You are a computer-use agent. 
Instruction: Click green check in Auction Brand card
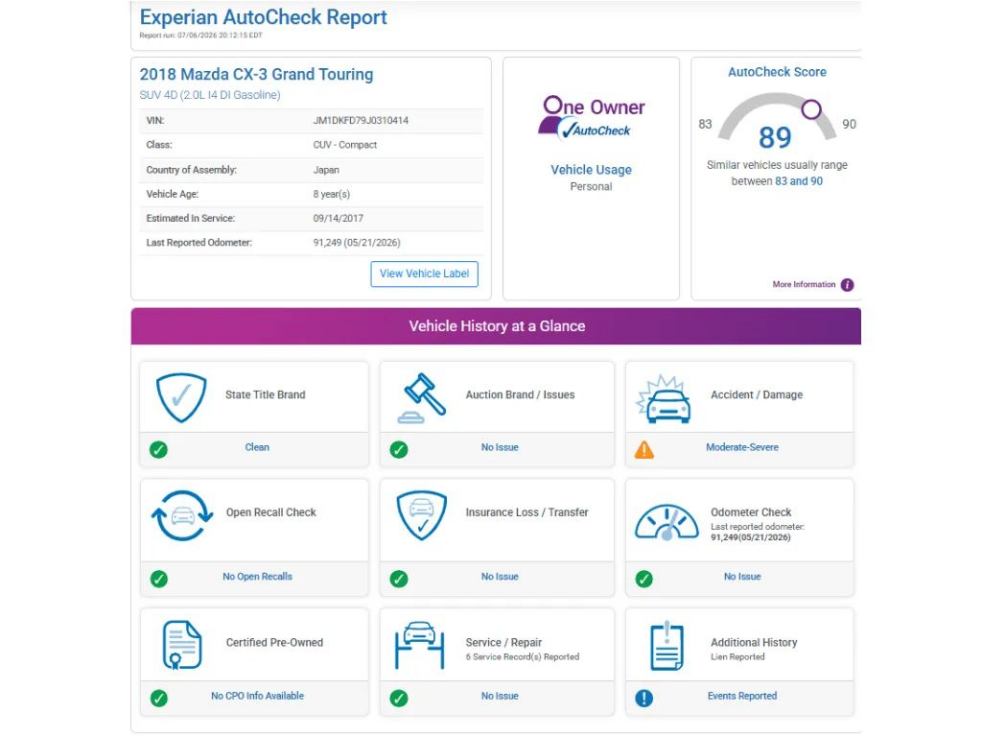tap(399, 450)
